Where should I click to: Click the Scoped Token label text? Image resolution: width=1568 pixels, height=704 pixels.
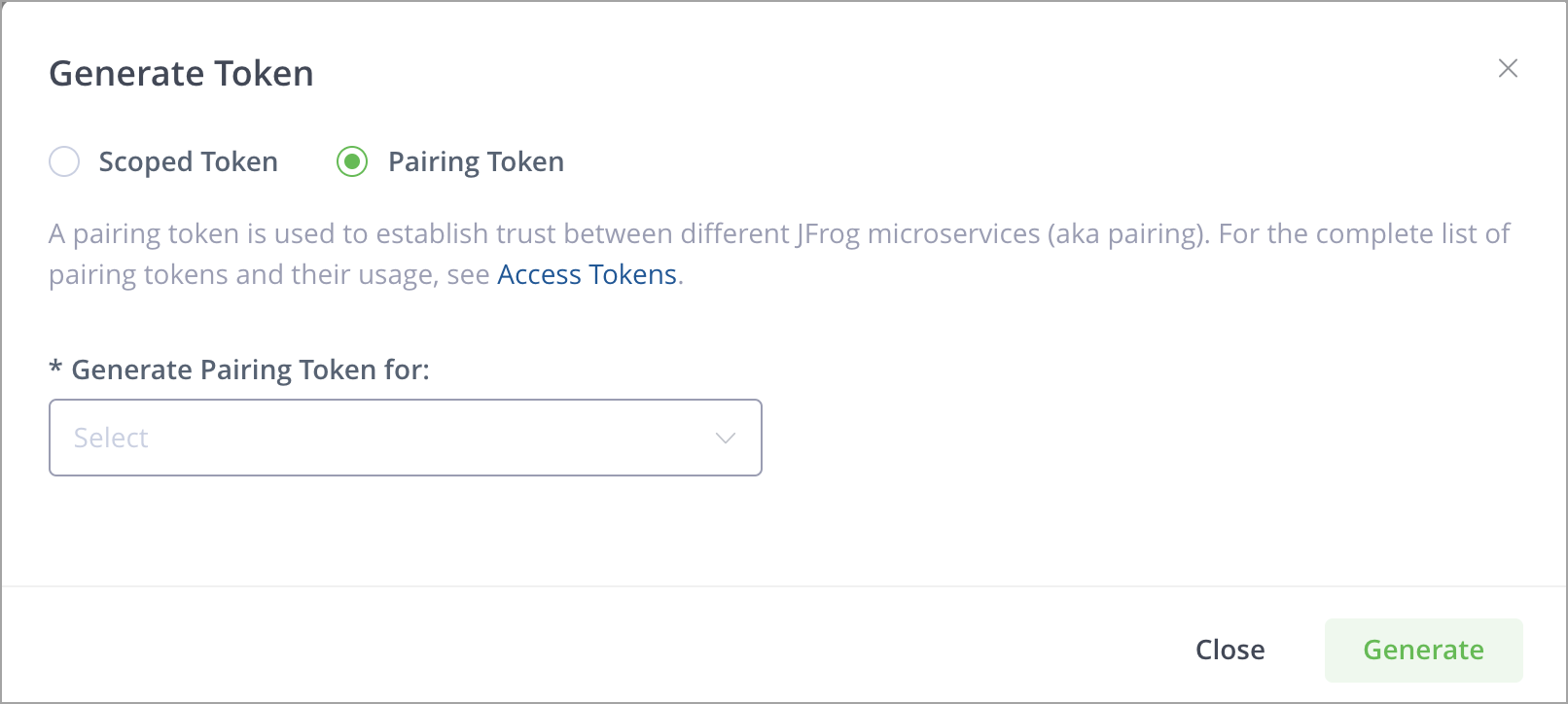click(x=188, y=161)
